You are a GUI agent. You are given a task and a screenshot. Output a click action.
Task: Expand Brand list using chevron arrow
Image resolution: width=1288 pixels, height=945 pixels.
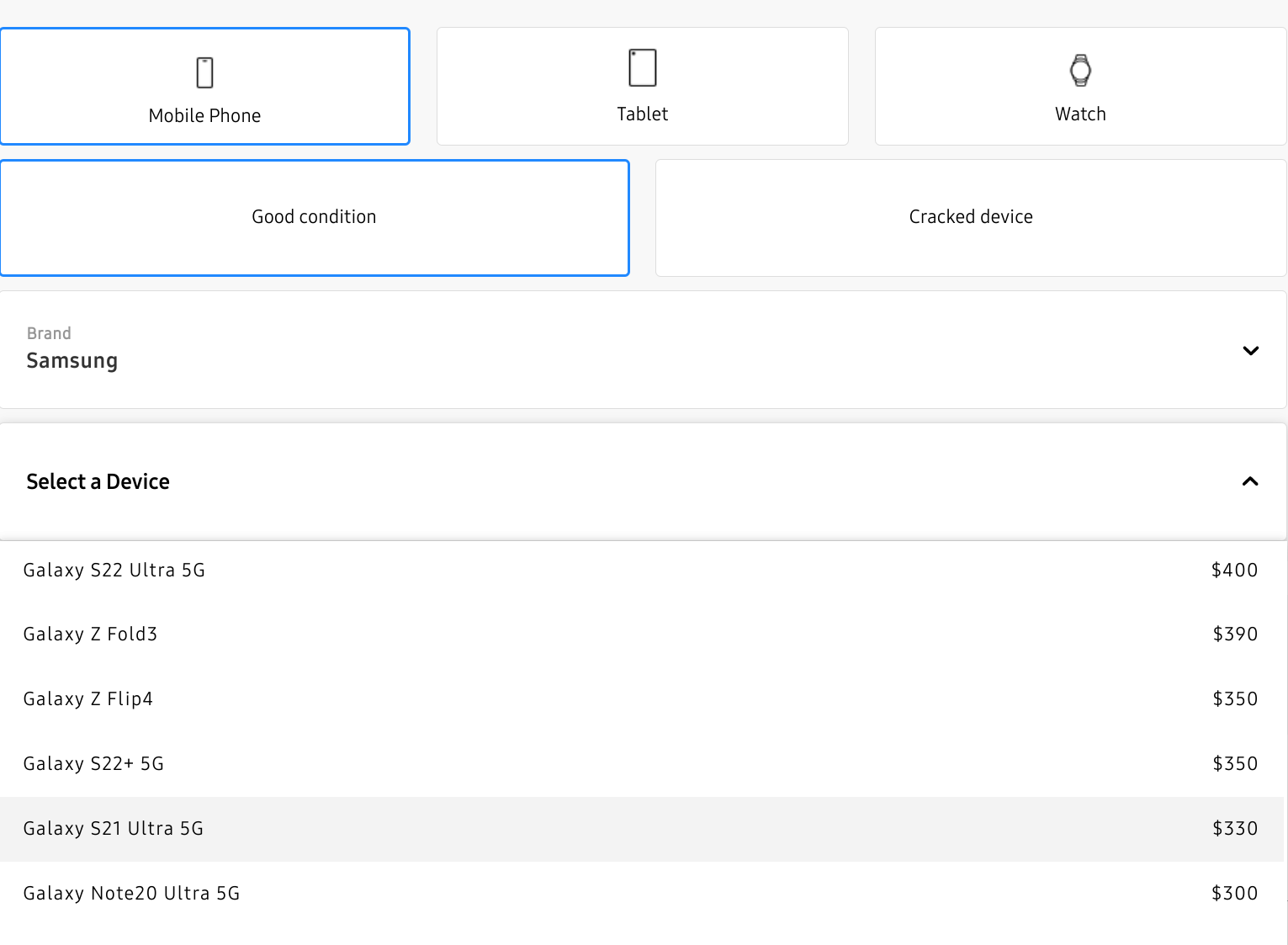click(1250, 350)
